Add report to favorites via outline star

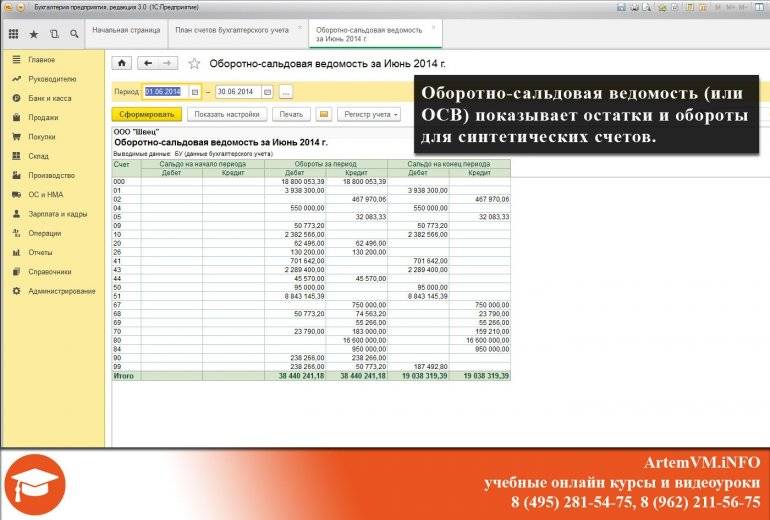[194, 63]
